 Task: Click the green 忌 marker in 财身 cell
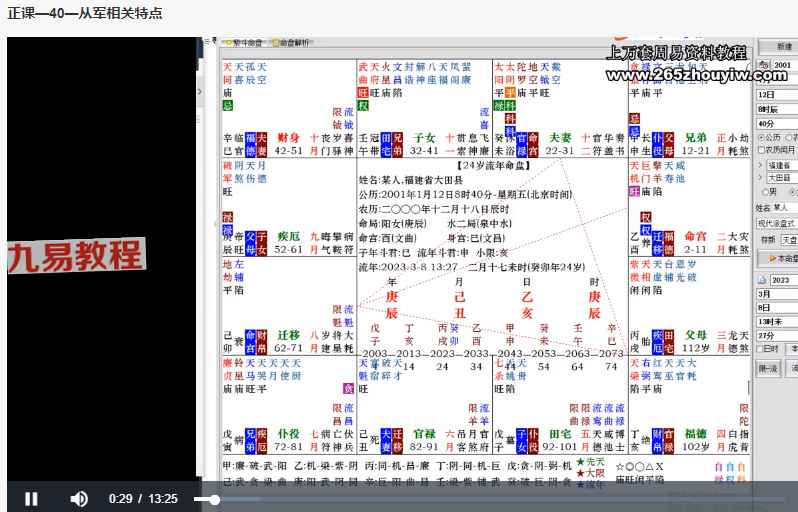click(x=227, y=103)
